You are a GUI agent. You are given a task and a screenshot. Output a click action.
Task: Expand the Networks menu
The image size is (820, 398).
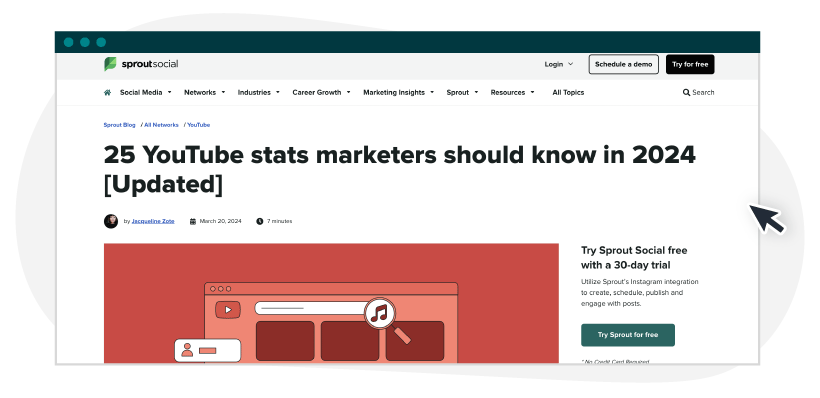[x=204, y=93]
